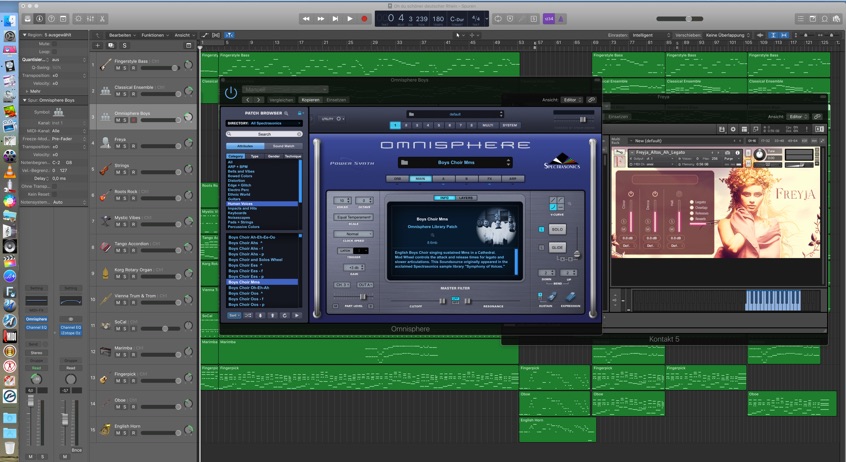Open the List Editors button at top right
Screen dimensions: 846x462
point(800,18)
